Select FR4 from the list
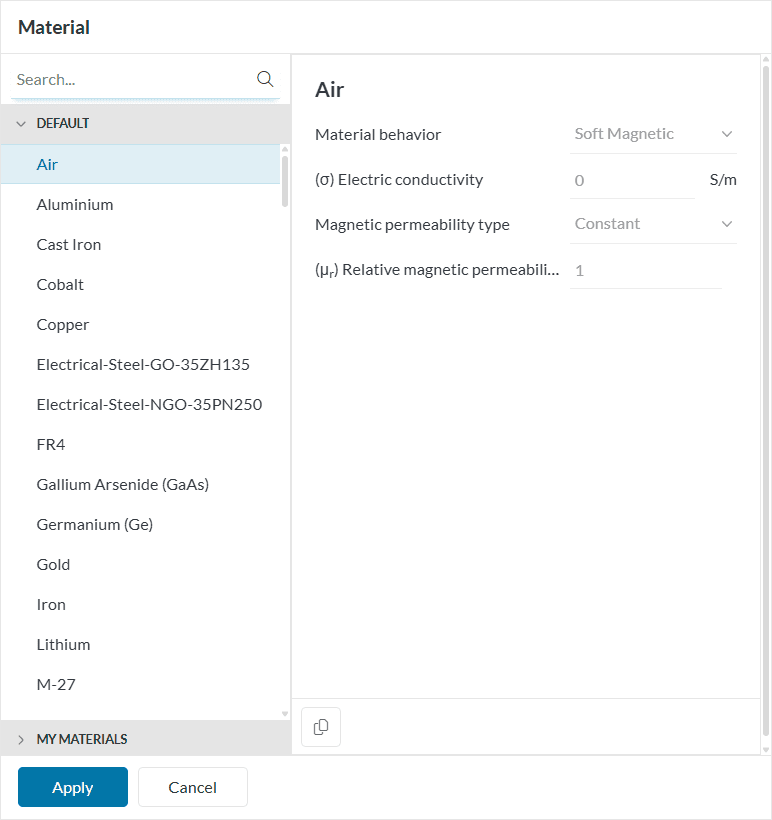Screen dimensions: 772x820 51,444
